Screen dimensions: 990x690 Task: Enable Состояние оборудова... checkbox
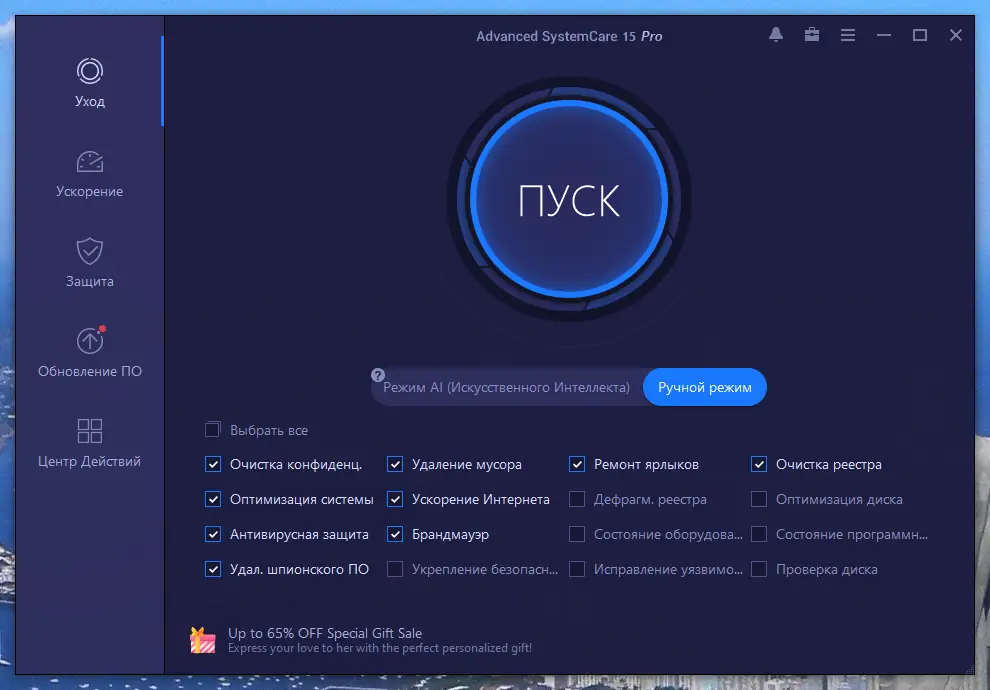pyautogui.click(x=577, y=535)
